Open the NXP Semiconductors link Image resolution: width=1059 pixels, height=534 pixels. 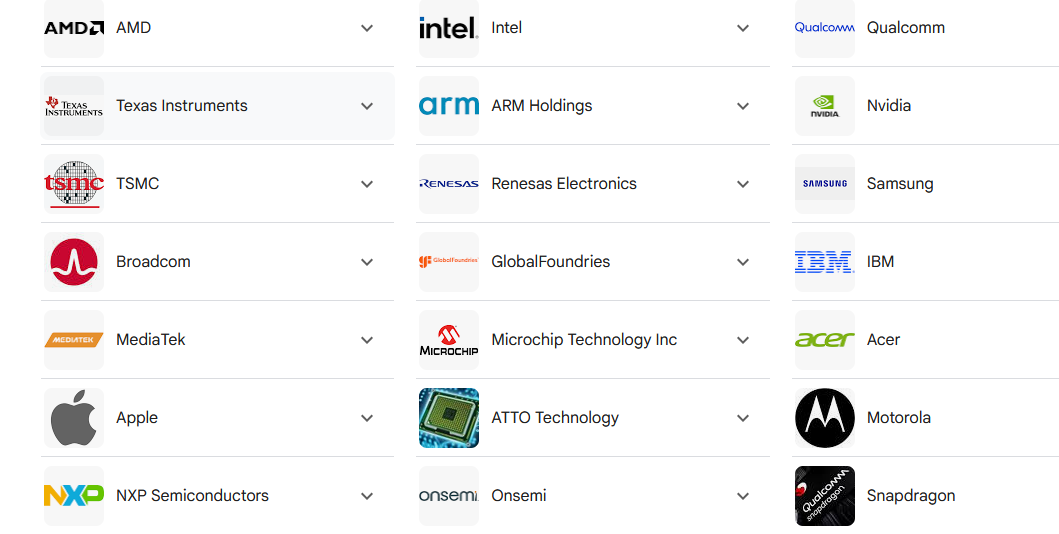click(x=192, y=496)
